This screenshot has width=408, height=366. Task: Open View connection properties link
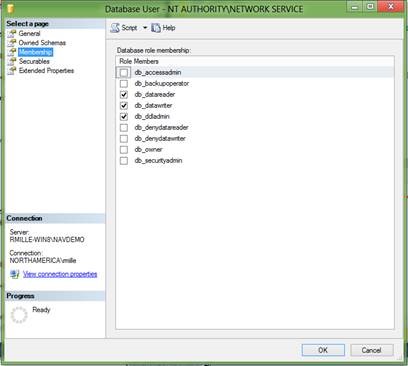click(x=60, y=274)
